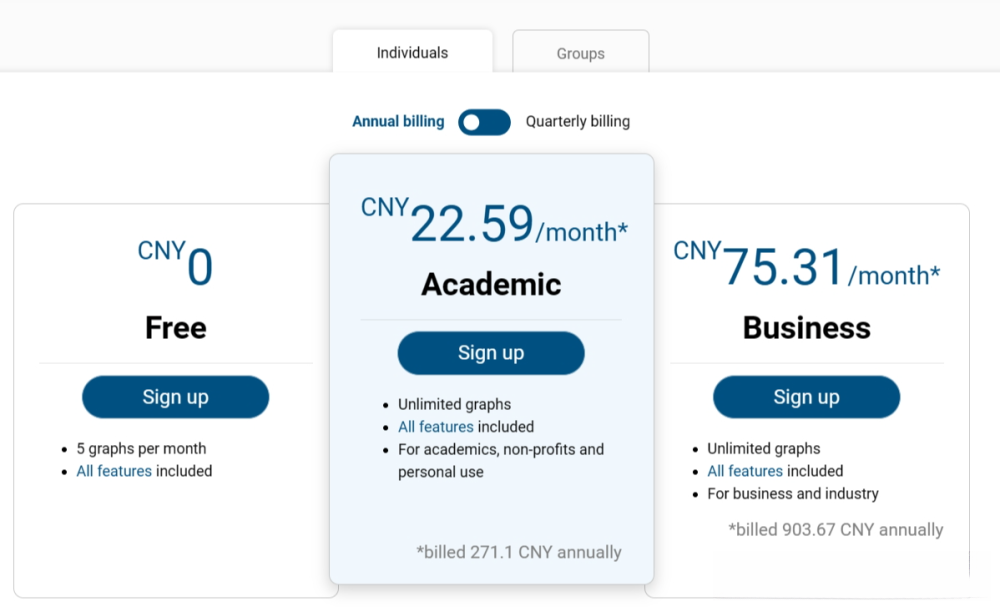The image size is (1000, 607).
Task: Click the billed 271.1 CNY annually note
Action: tap(519, 552)
